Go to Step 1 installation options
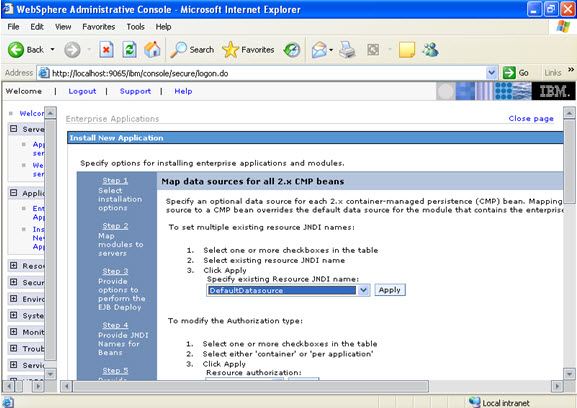 point(115,181)
